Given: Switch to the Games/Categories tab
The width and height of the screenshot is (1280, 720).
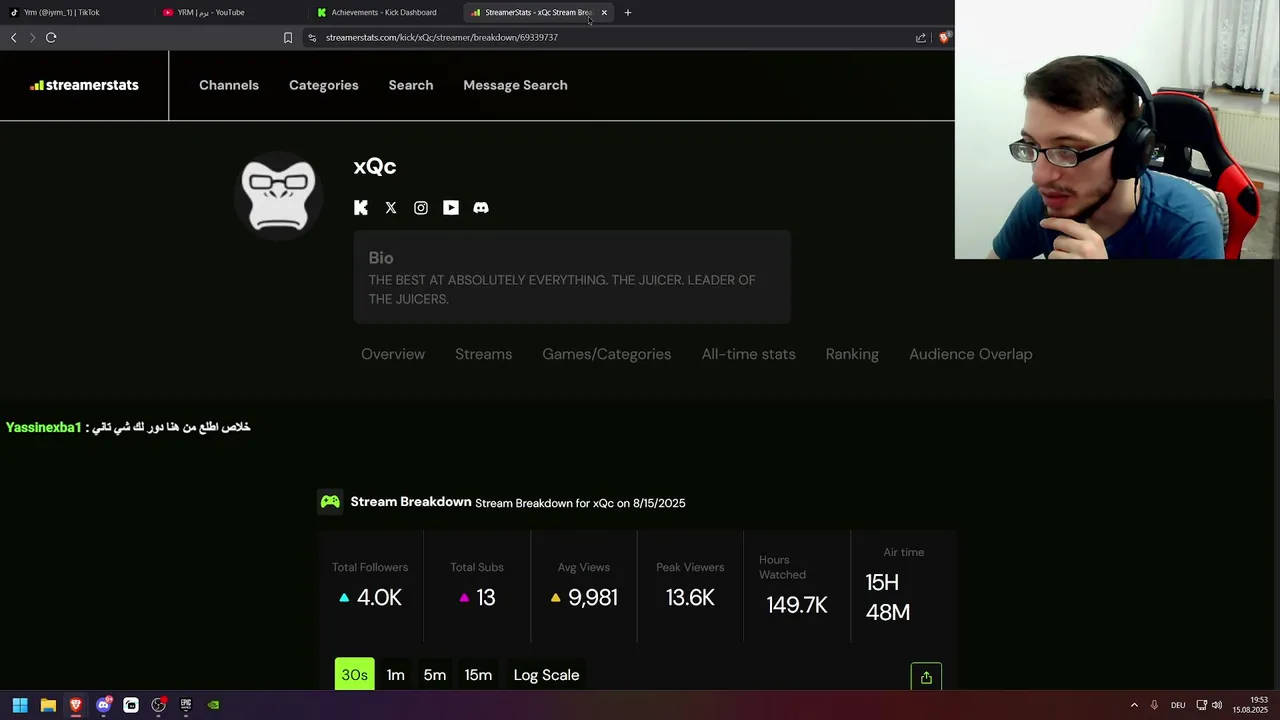Looking at the screenshot, I should pos(607,354).
